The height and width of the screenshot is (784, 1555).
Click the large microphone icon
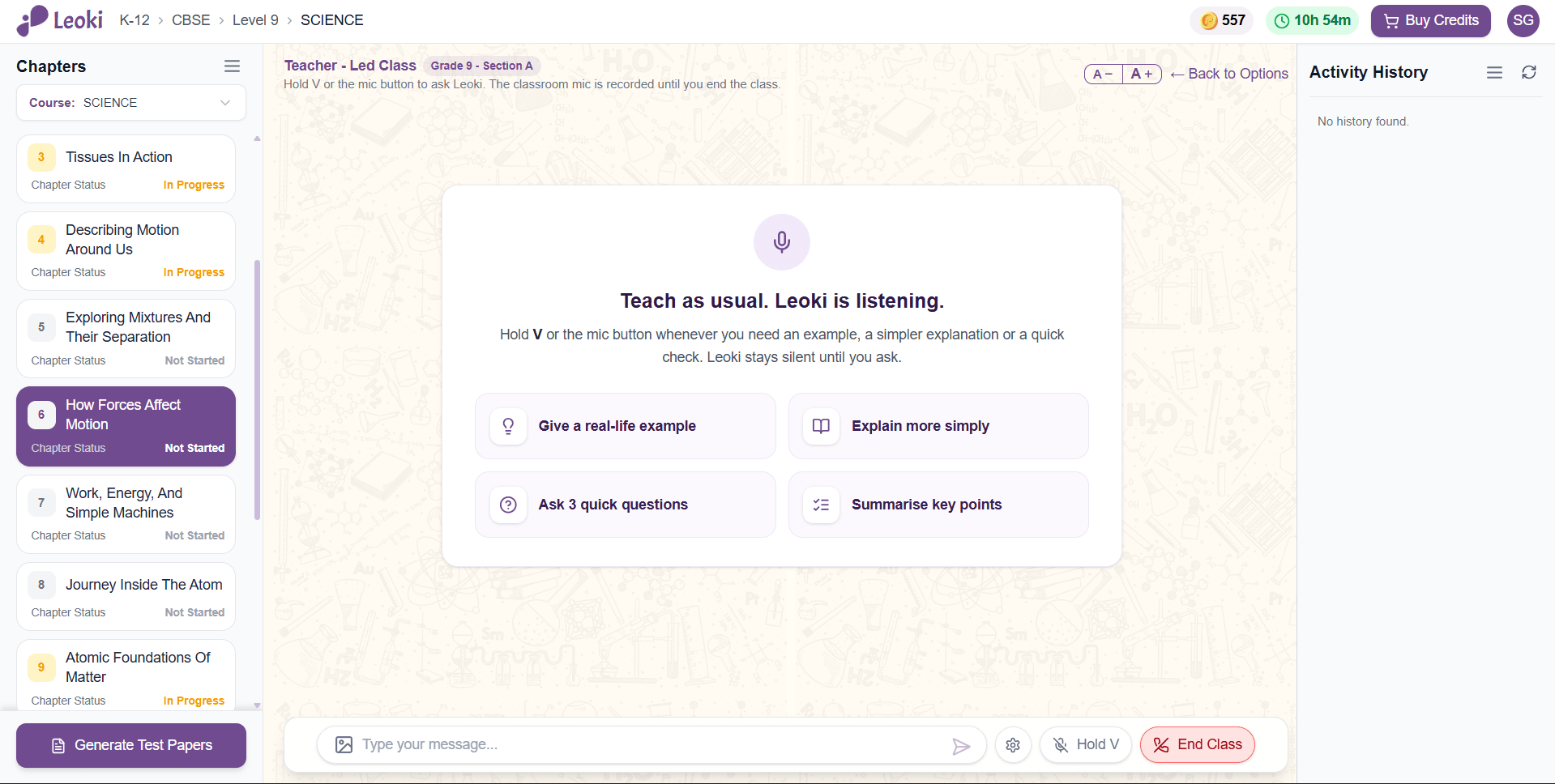(782, 242)
